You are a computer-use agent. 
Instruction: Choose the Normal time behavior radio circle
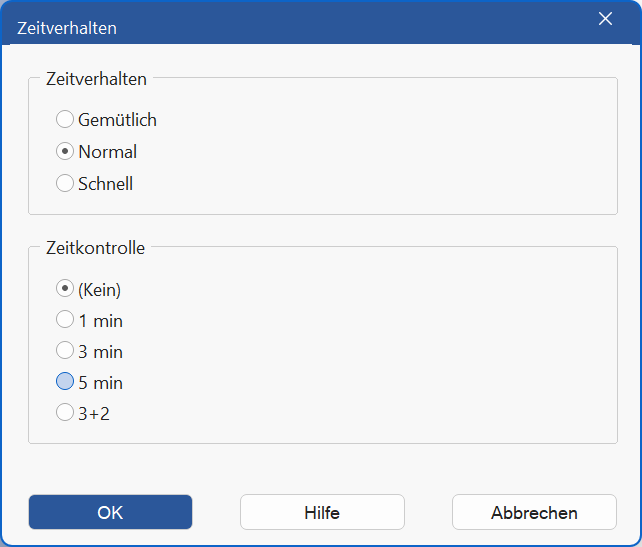click(x=65, y=152)
